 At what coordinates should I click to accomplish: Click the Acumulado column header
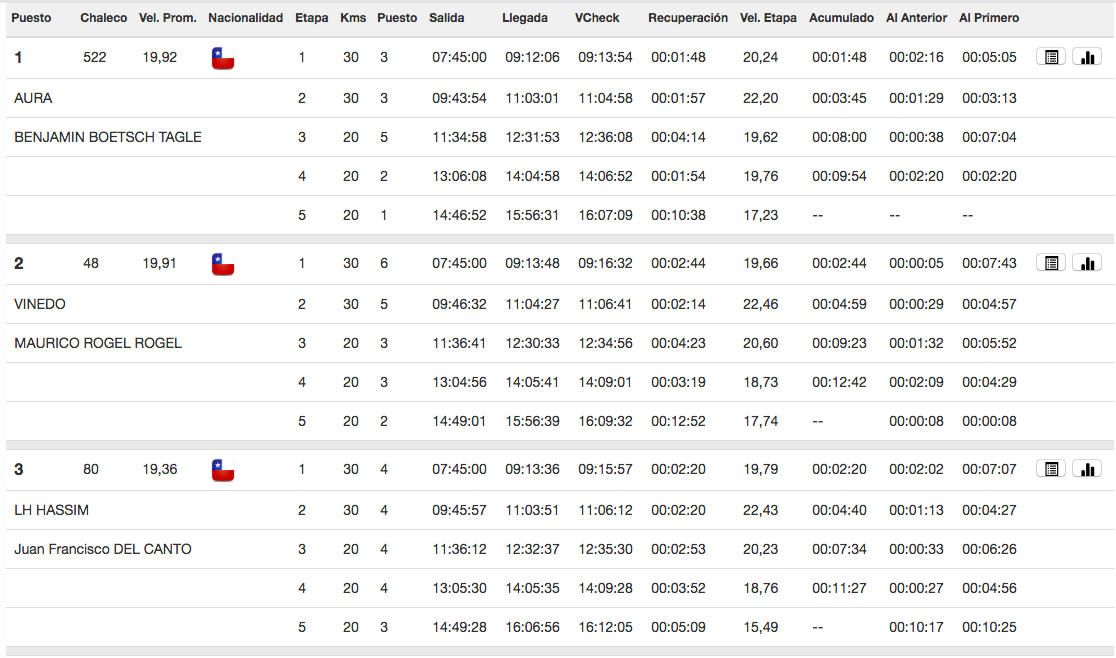(x=841, y=18)
